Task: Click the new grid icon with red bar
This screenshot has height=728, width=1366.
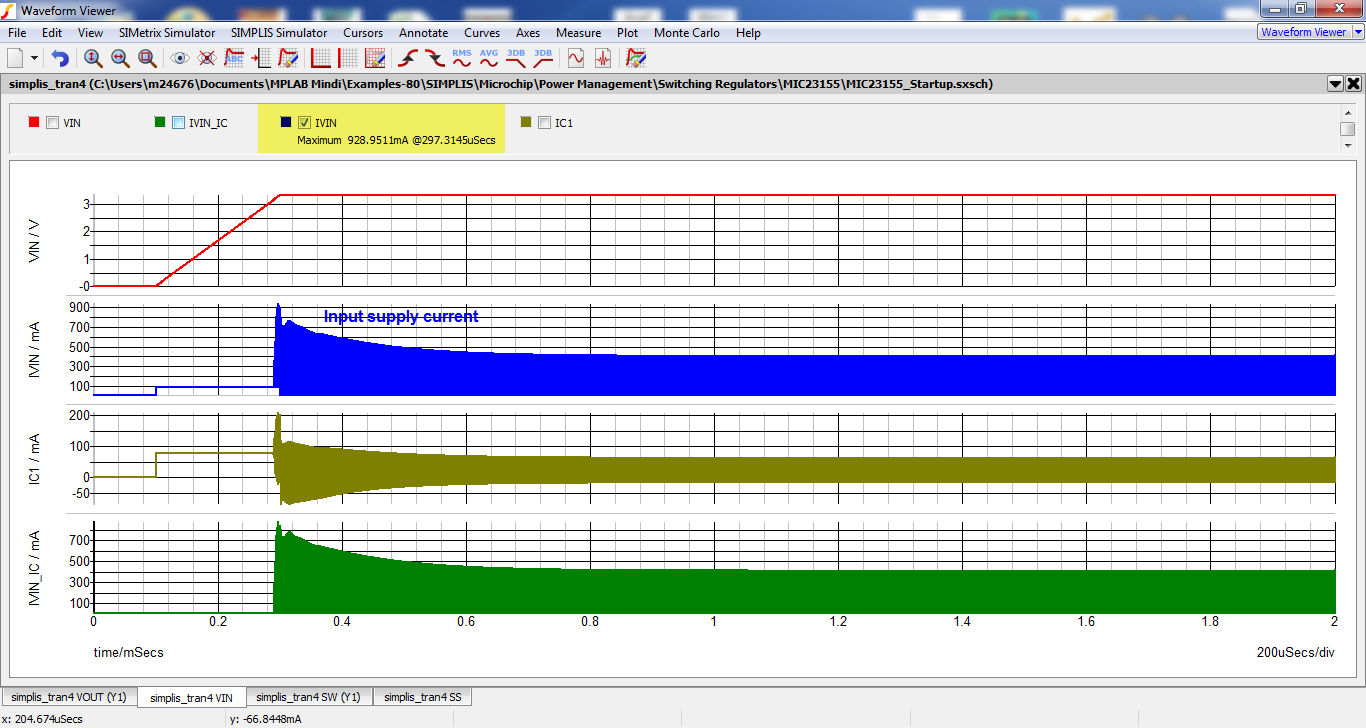Action: click(x=348, y=58)
